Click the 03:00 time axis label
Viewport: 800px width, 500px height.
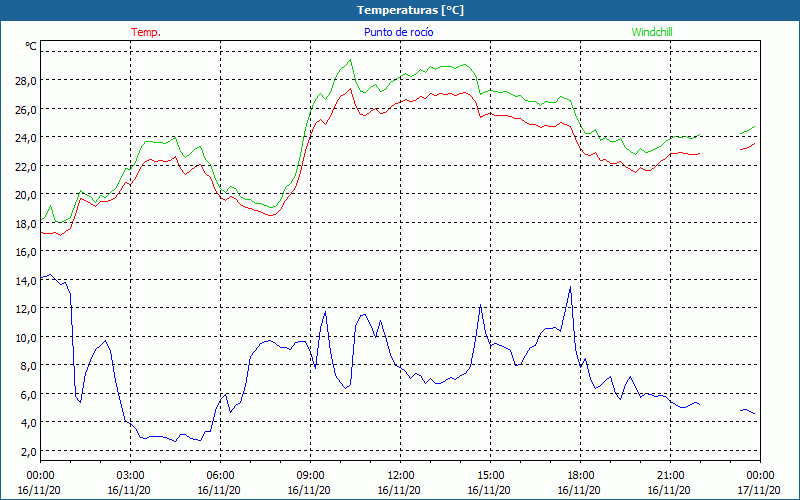click(130, 475)
